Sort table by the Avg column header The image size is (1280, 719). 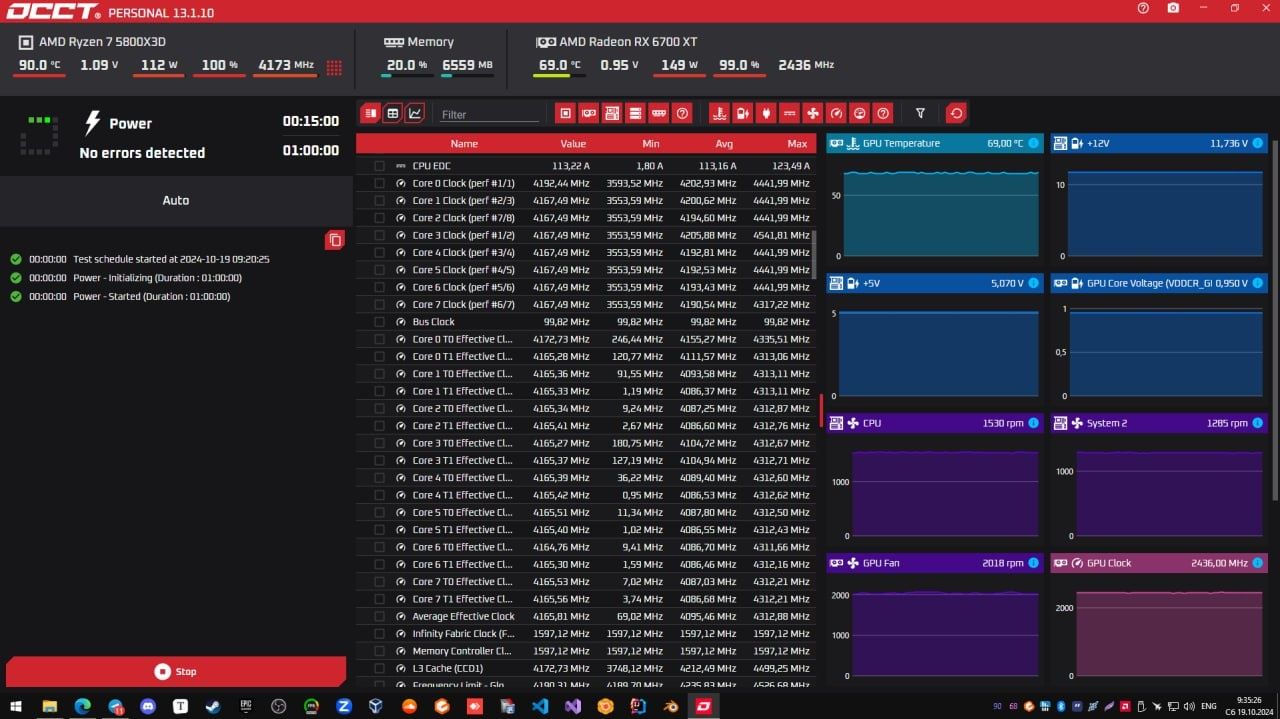pyautogui.click(x=725, y=143)
